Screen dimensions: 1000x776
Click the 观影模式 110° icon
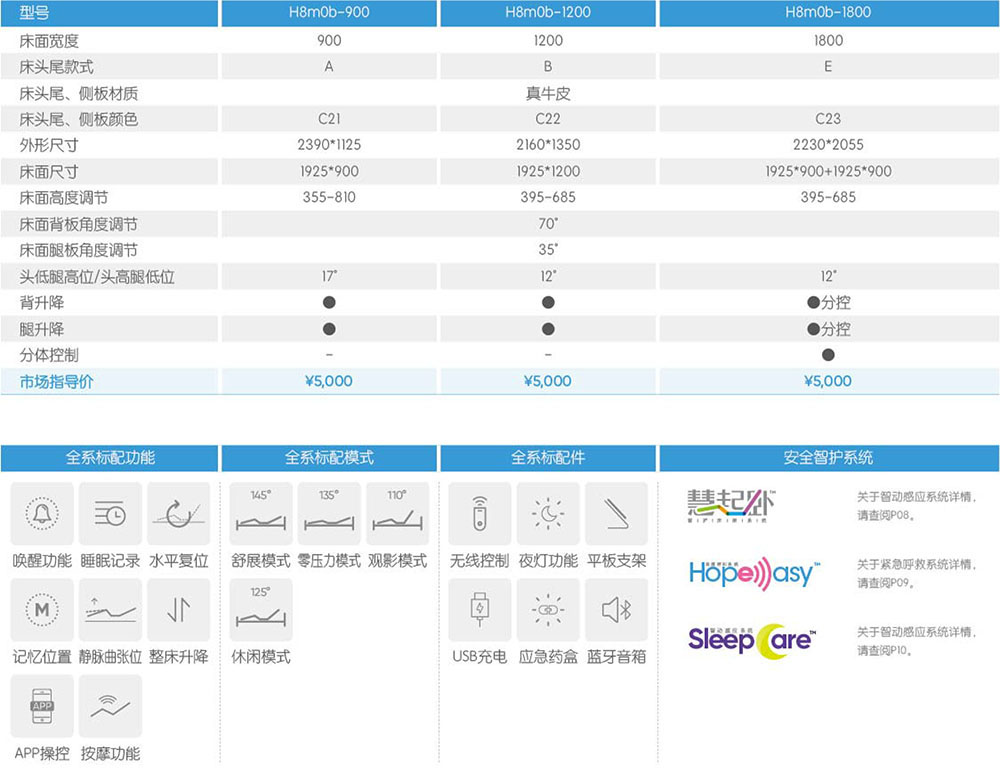click(x=397, y=513)
